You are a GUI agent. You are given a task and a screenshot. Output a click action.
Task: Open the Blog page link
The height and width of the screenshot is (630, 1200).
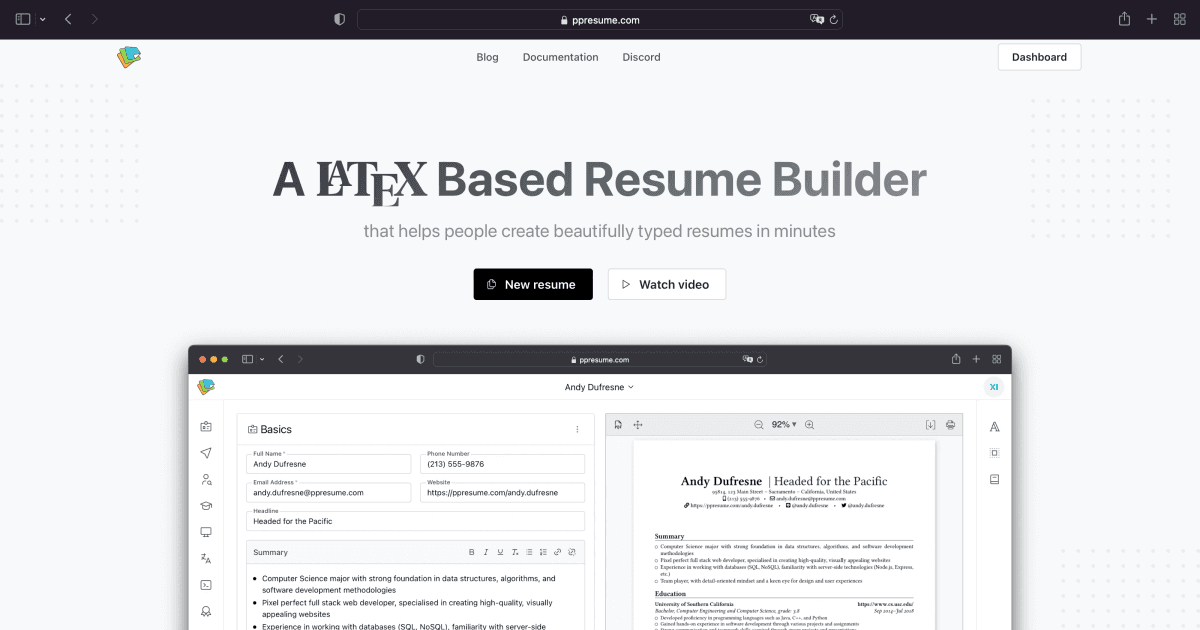point(487,57)
